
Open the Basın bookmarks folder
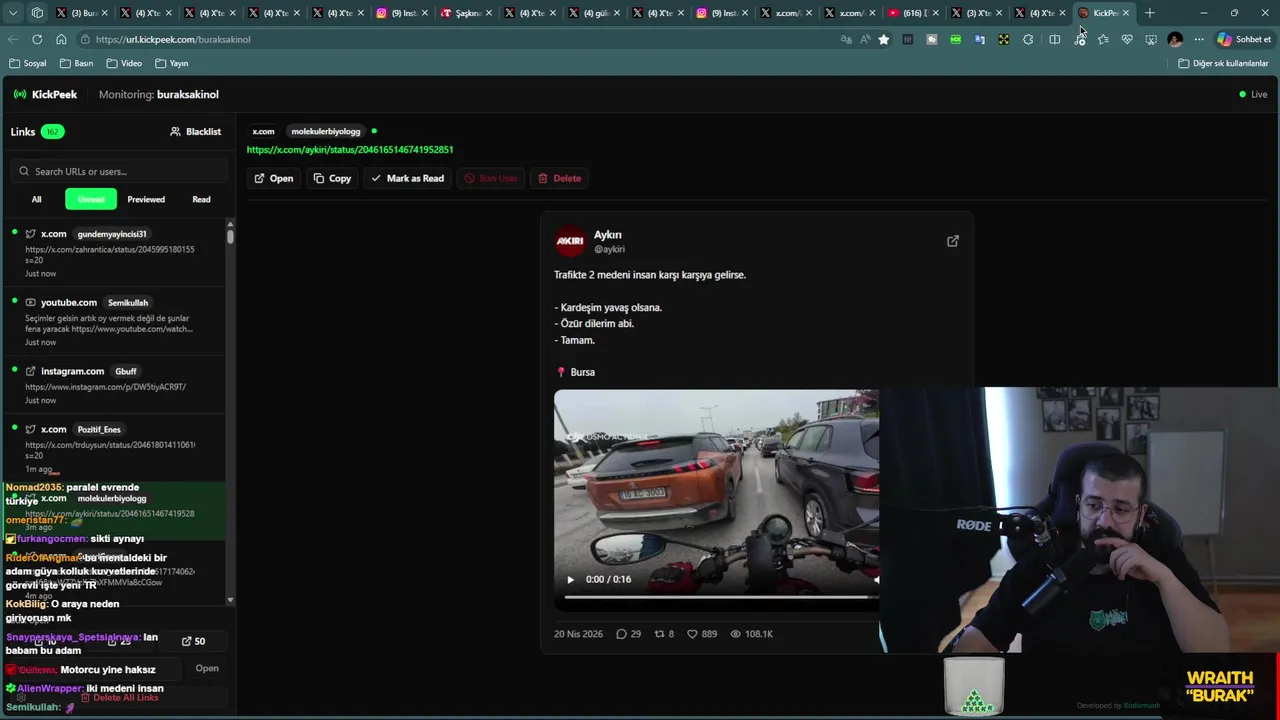77,63
